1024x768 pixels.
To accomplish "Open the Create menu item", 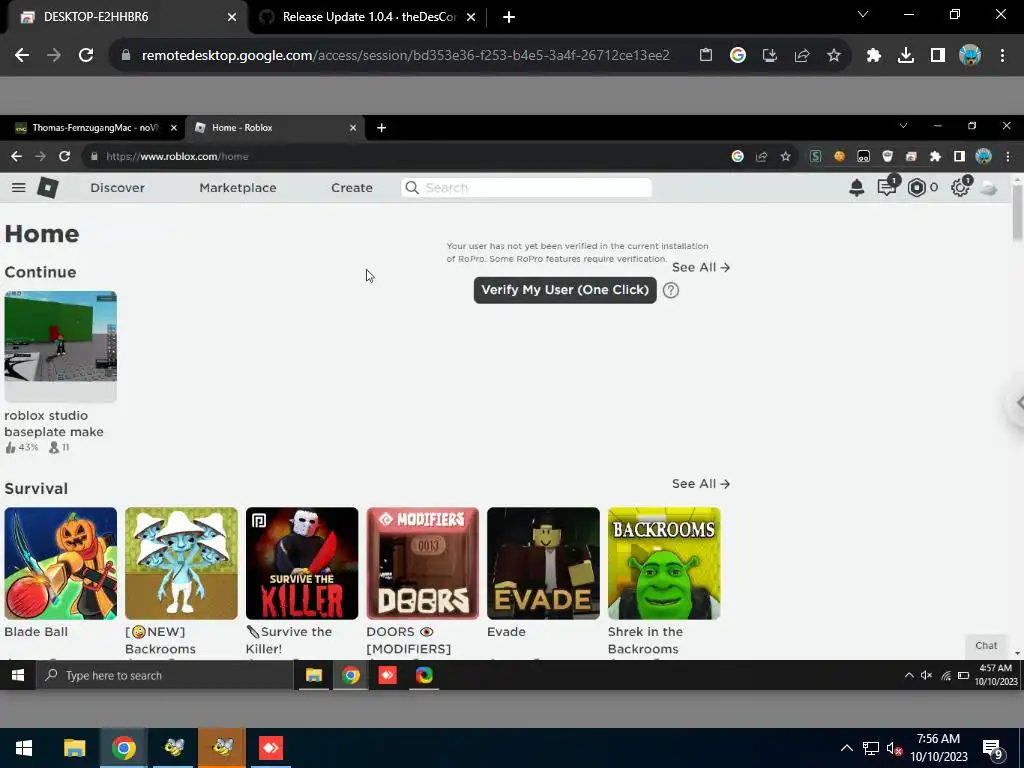I will [x=352, y=188].
